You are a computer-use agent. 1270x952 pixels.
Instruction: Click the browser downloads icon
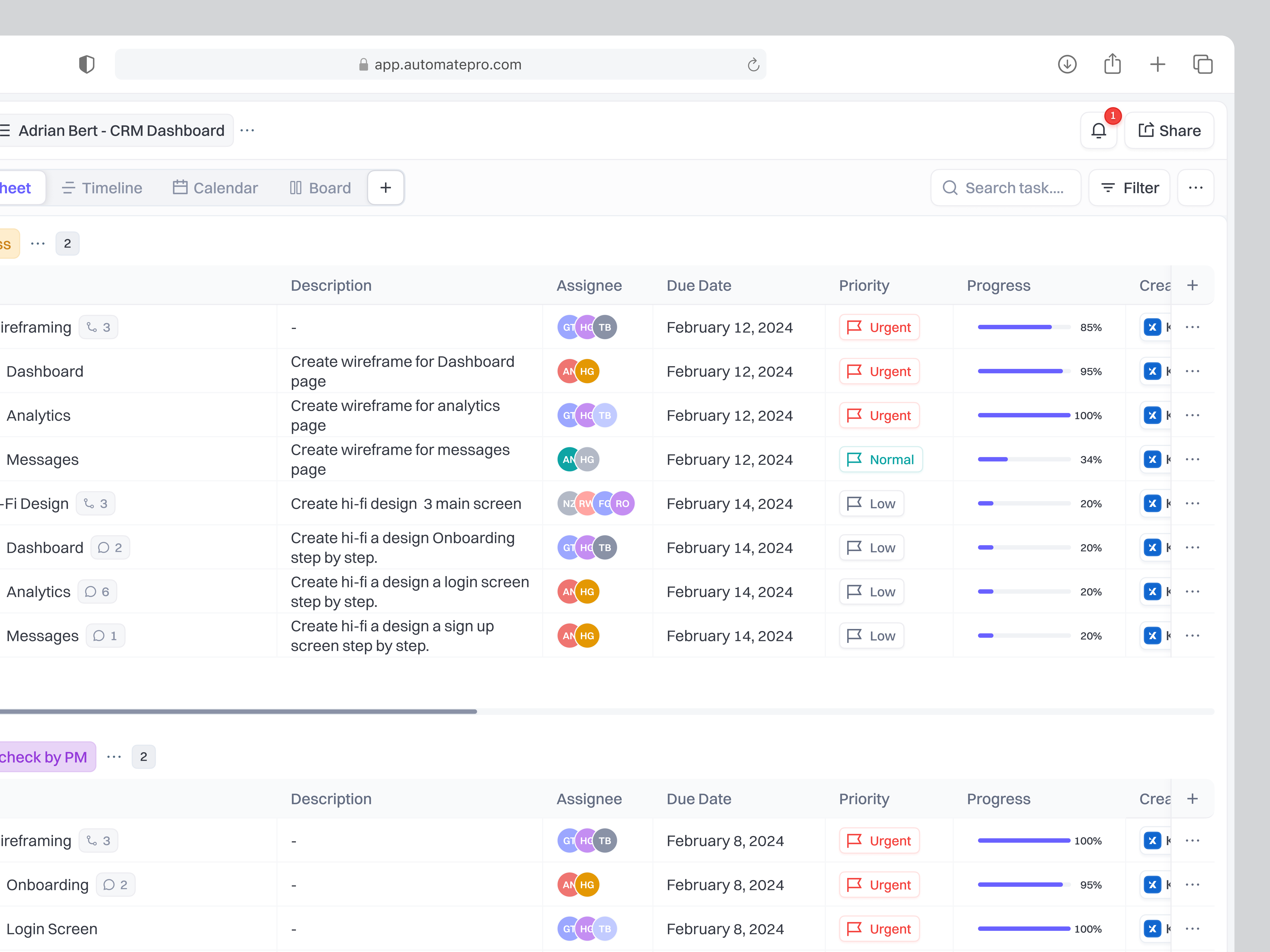click(x=1067, y=64)
